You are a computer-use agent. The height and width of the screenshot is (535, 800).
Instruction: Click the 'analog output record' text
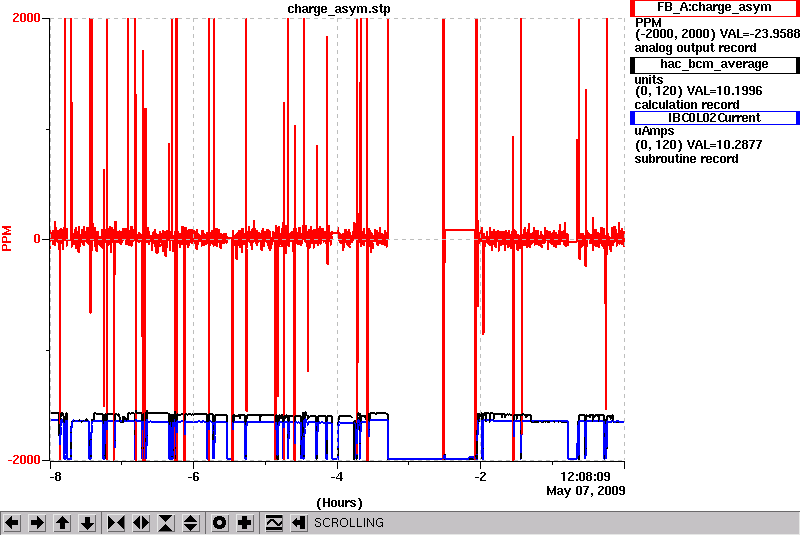pos(695,48)
